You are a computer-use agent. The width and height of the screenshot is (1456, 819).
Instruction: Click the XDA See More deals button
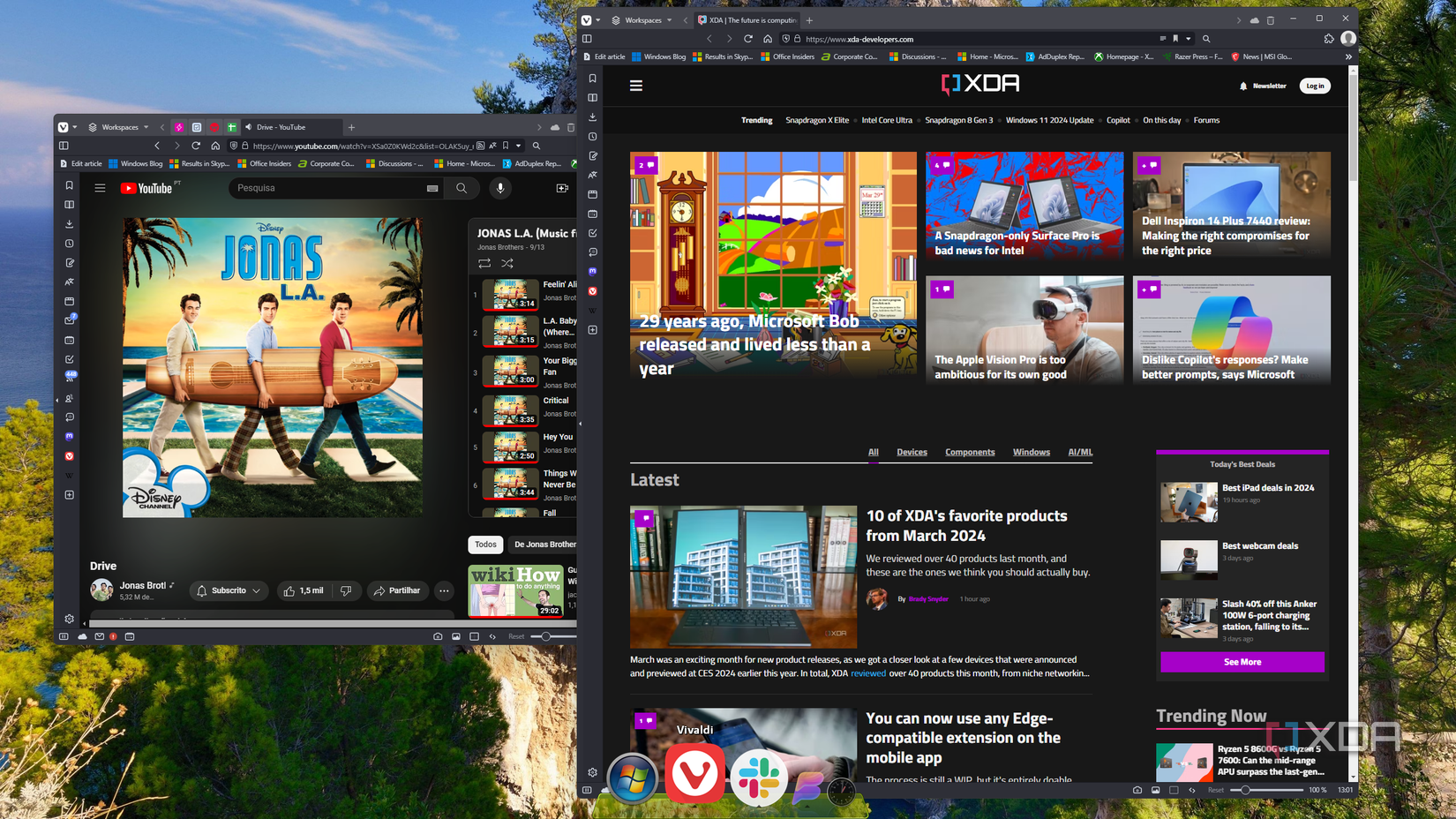[1242, 661]
